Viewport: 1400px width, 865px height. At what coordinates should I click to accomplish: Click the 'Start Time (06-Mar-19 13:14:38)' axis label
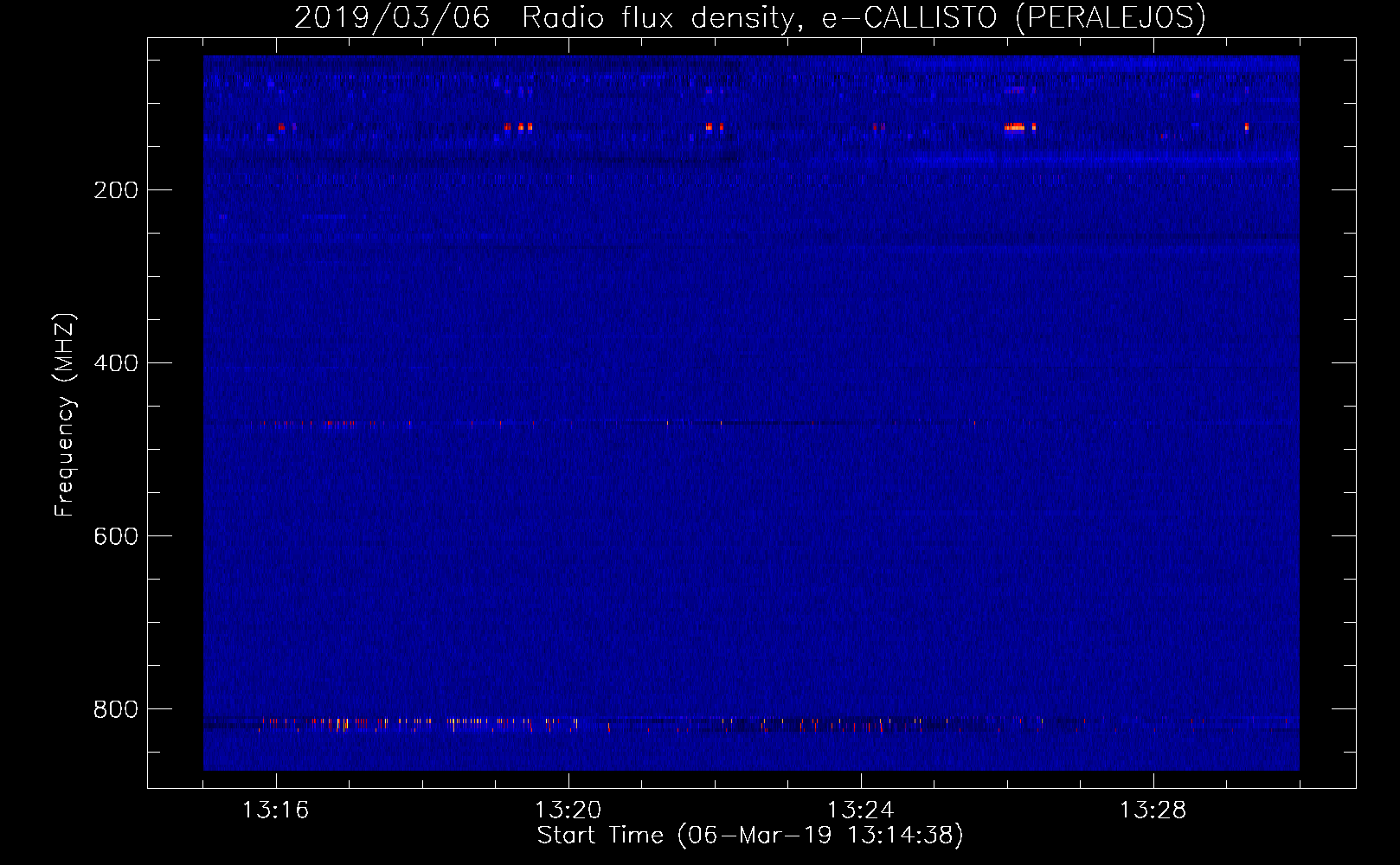click(x=750, y=835)
